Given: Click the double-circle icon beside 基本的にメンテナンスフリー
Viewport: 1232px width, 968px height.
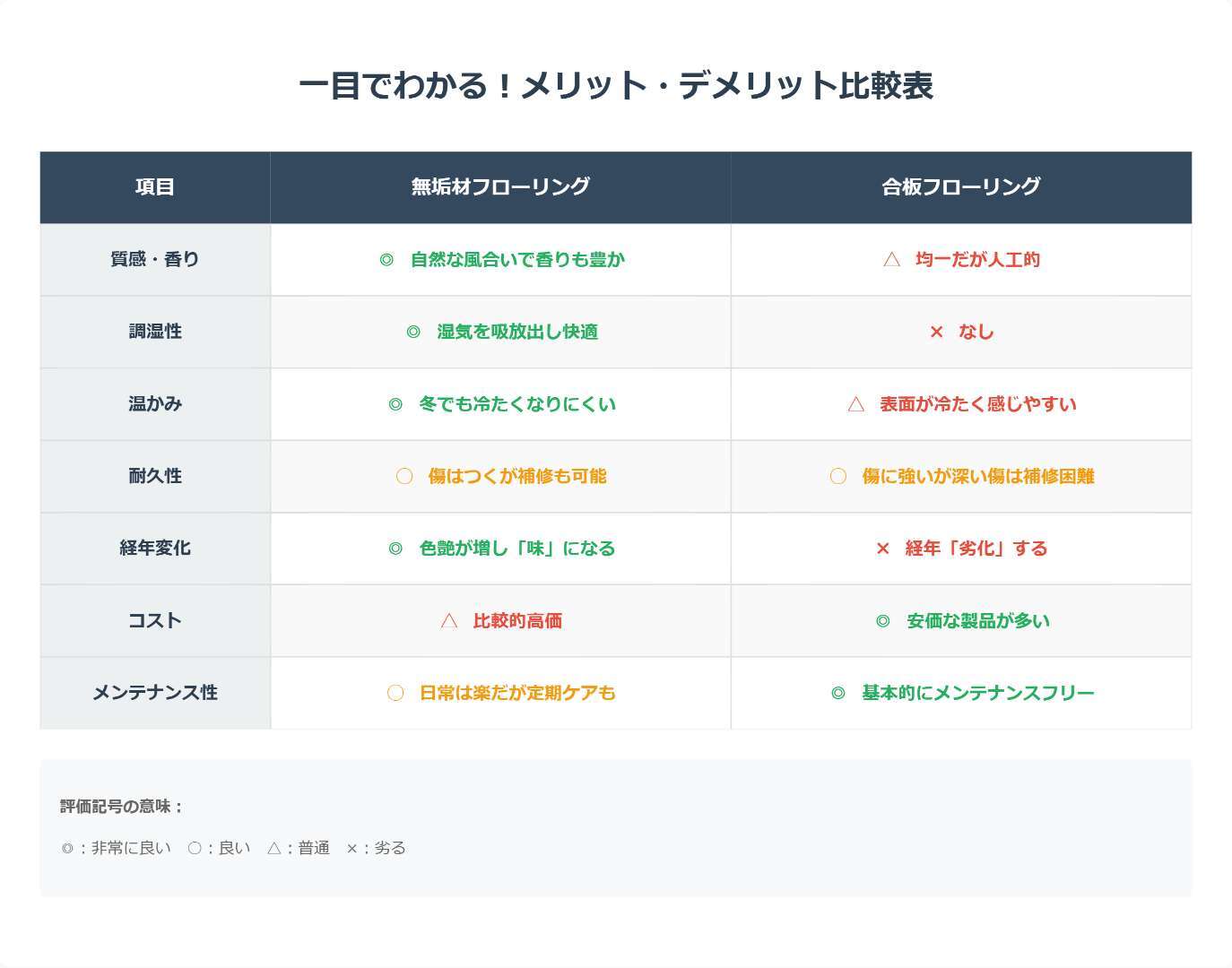Looking at the screenshot, I should point(838,693).
